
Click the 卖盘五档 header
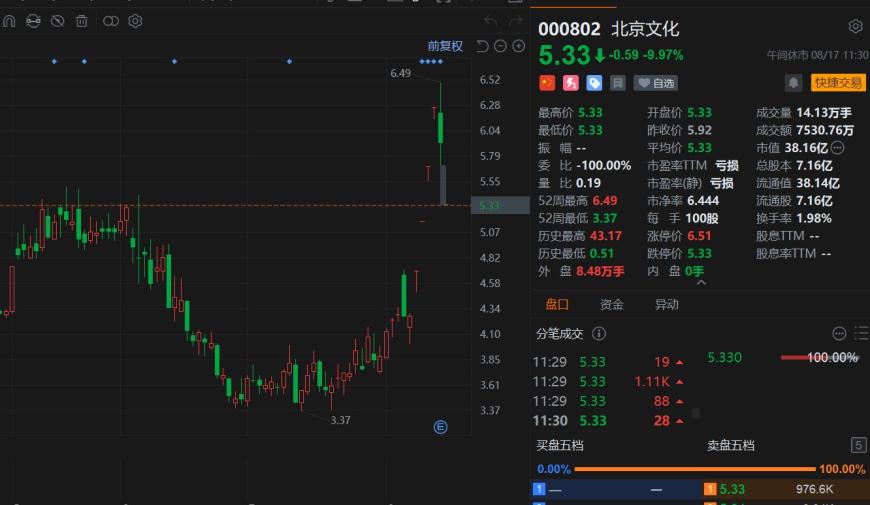pyautogui.click(x=731, y=445)
